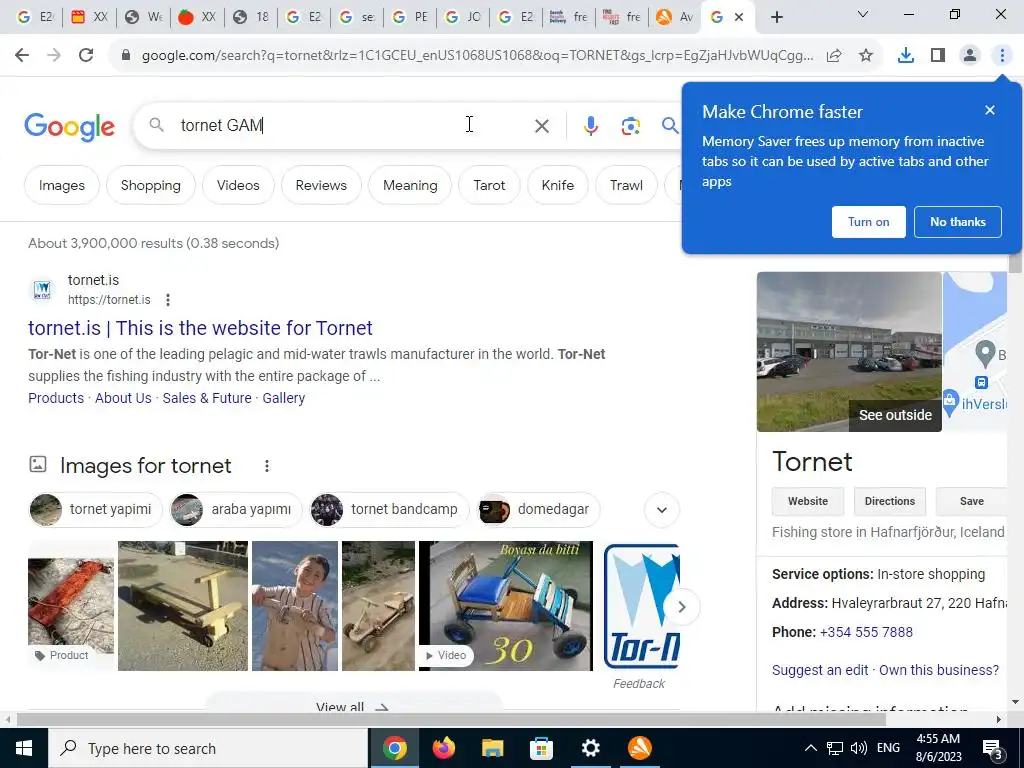Viewport: 1024px width, 768px height.
Task: Click the browser forward arrow
Action: pos(54,56)
